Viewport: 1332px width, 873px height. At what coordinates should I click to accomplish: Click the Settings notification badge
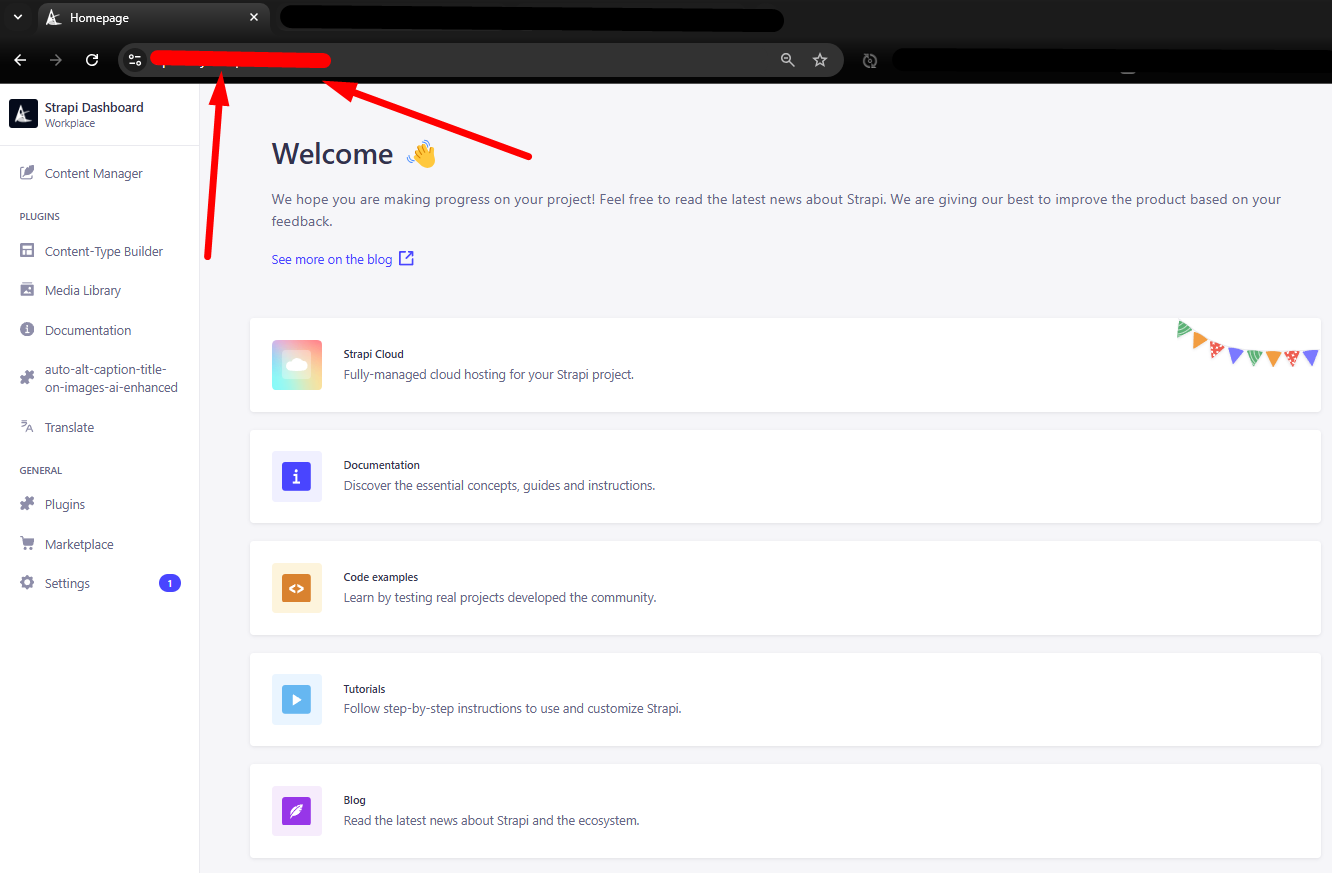click(170, 583)
